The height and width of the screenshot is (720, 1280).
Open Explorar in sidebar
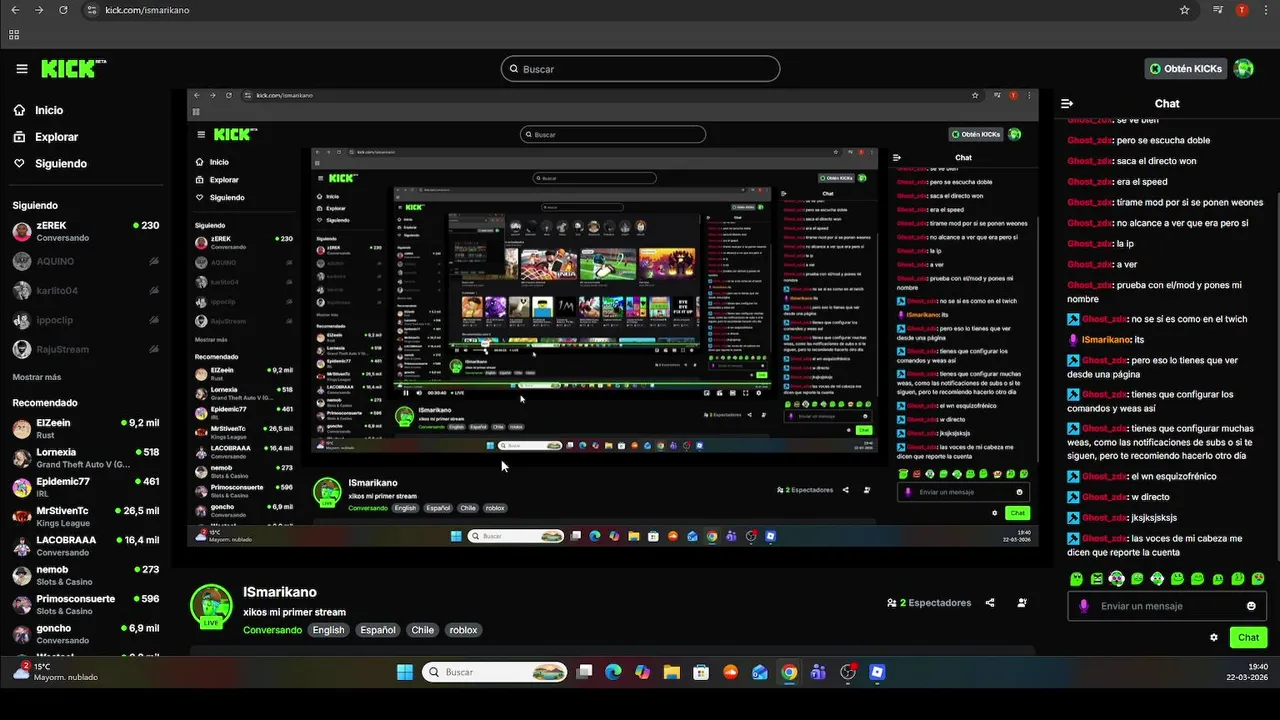56,137
